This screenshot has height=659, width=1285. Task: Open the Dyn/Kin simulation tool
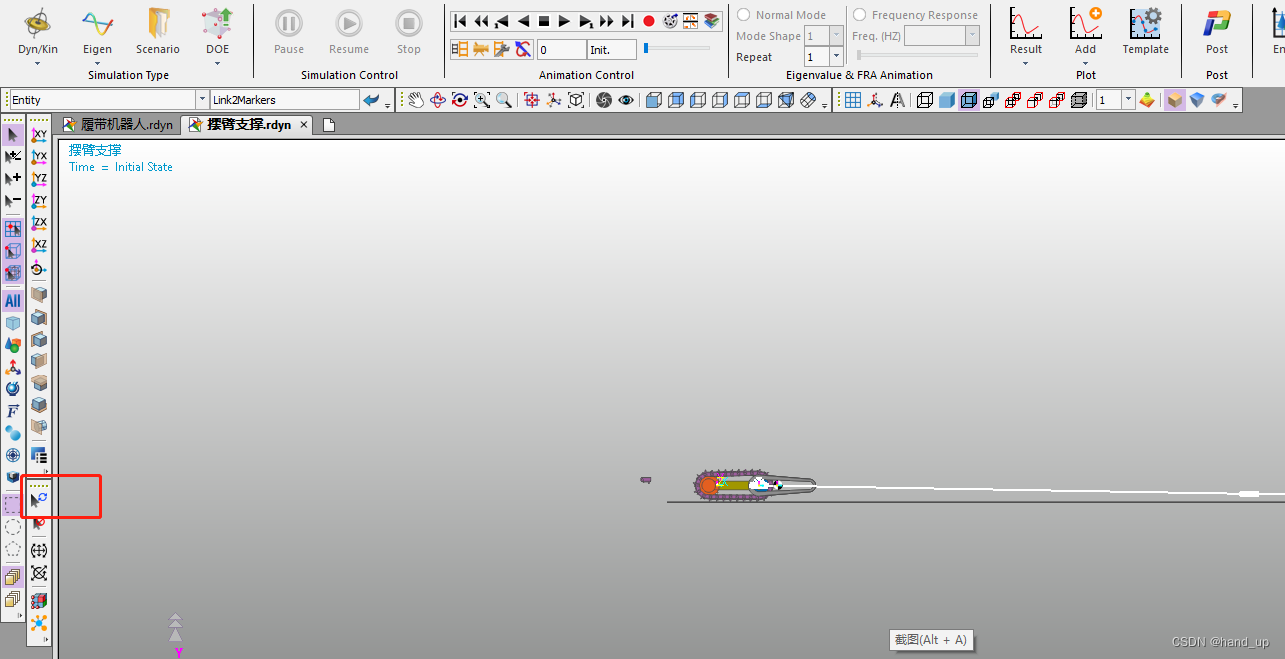(x=38, y=30)
